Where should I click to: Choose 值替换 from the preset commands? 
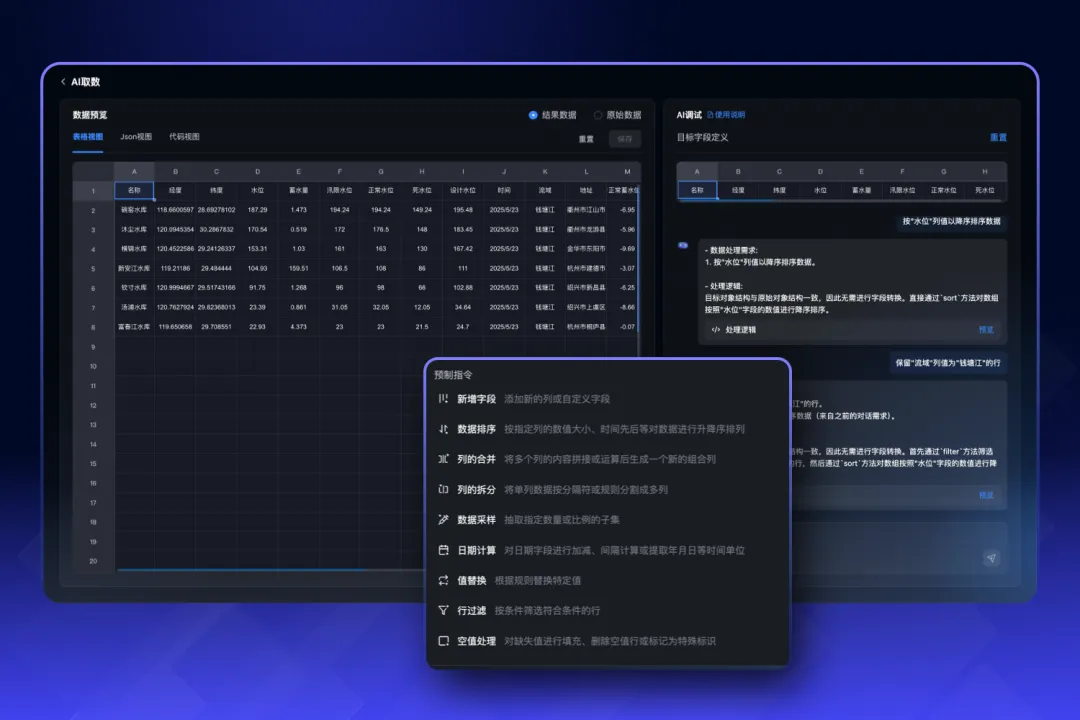click(471, 580)
